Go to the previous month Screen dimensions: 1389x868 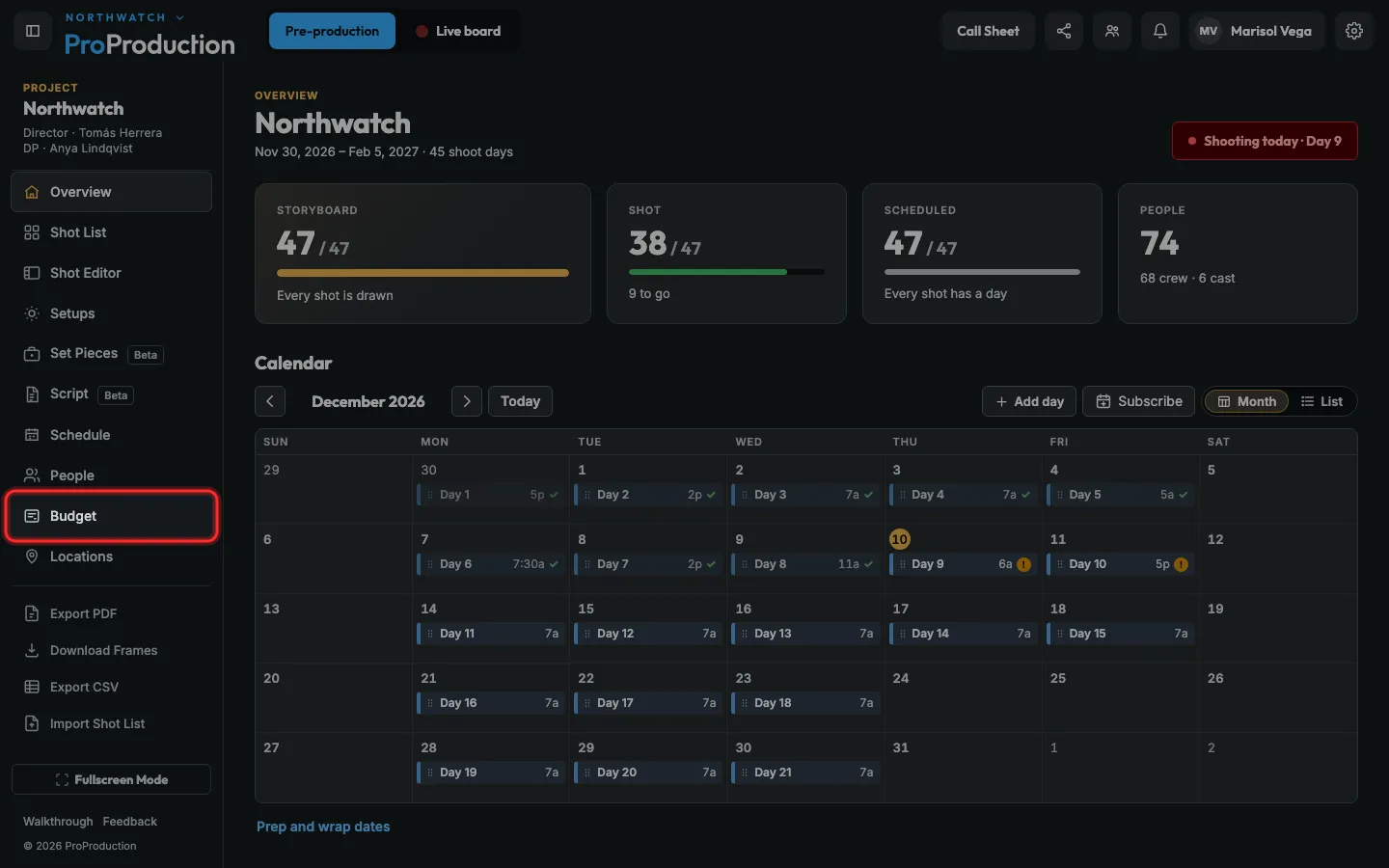click(270, 401)
